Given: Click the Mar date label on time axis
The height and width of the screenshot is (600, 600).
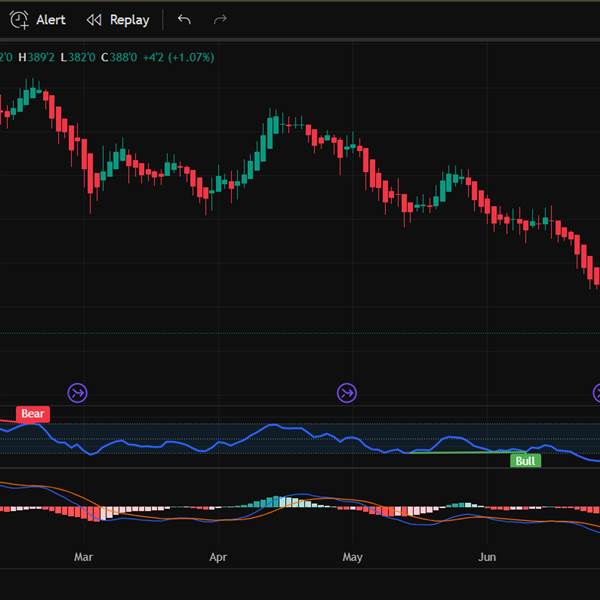Looking at the screenshot, I should (x=83, y=557).
